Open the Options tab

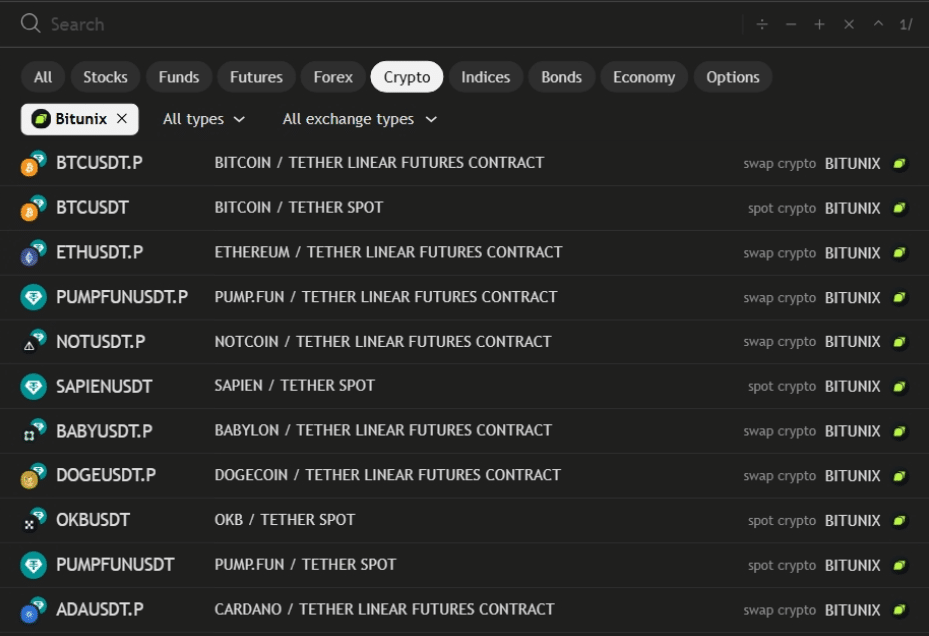coord(733,77)
